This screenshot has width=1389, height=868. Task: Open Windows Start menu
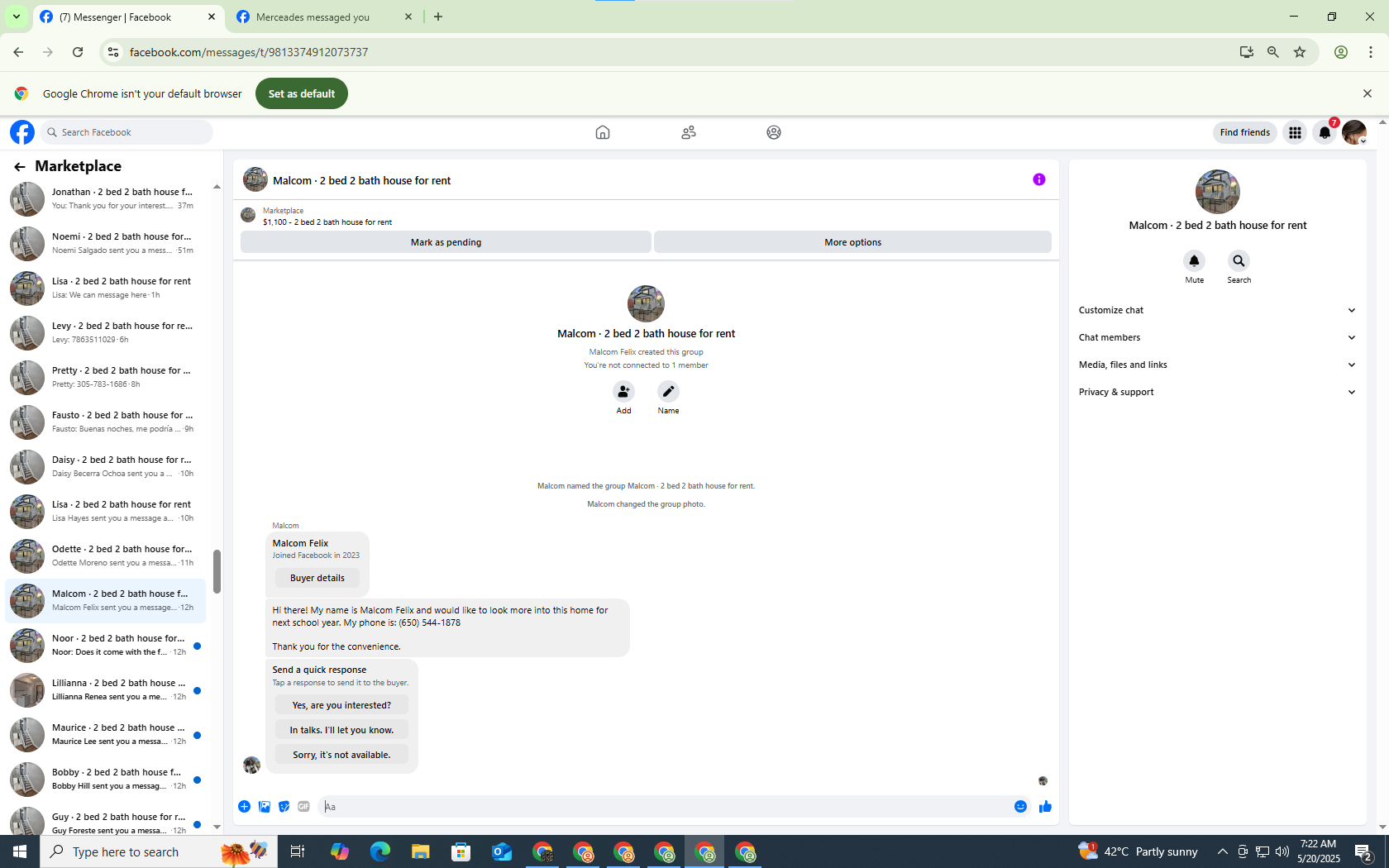pos(20,851)
